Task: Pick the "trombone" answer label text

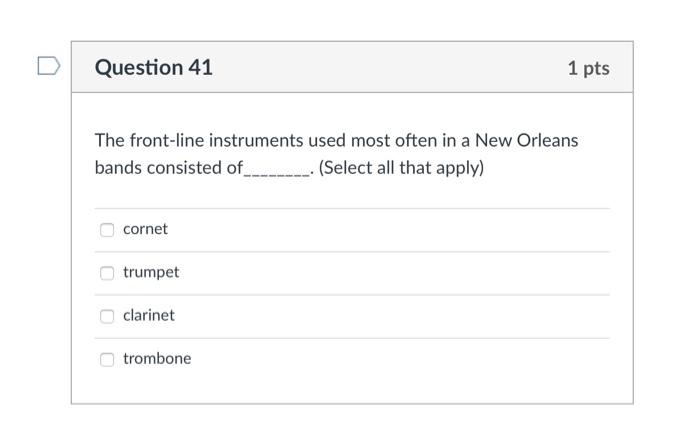Action: [157, 358]
